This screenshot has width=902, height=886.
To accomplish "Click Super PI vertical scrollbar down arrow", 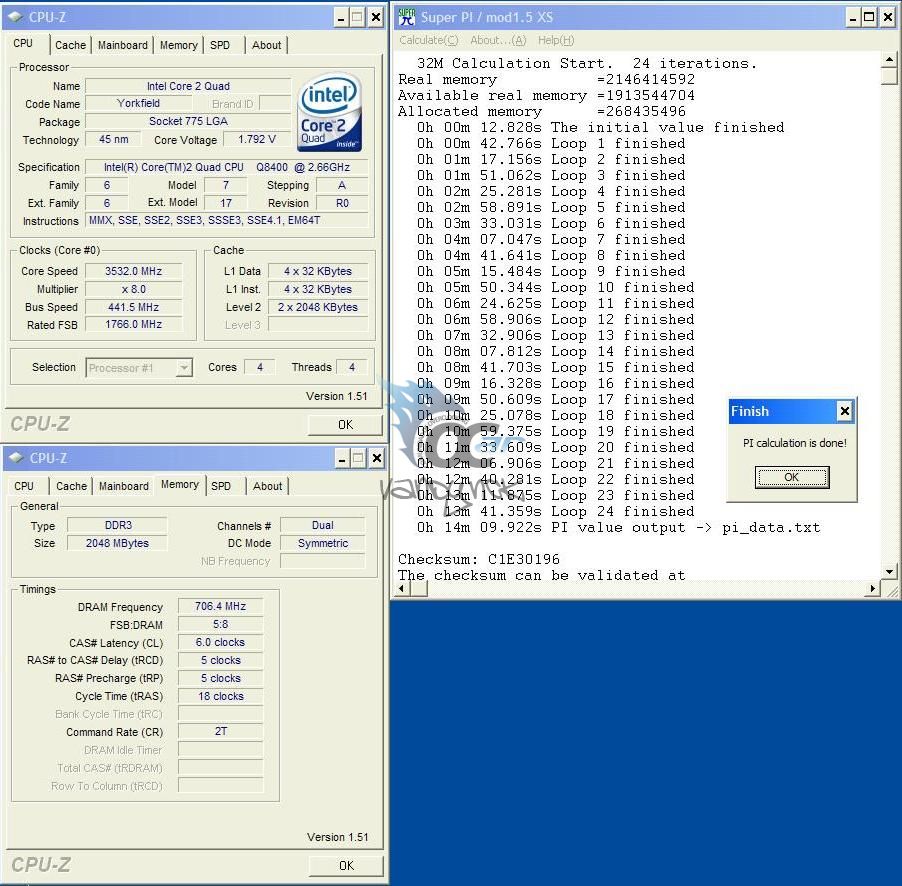I will (889, 572).
